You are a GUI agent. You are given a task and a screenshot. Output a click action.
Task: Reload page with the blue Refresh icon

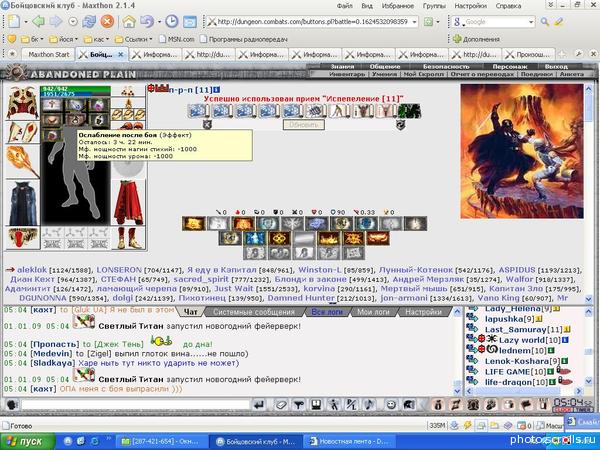tap(89, 21)
